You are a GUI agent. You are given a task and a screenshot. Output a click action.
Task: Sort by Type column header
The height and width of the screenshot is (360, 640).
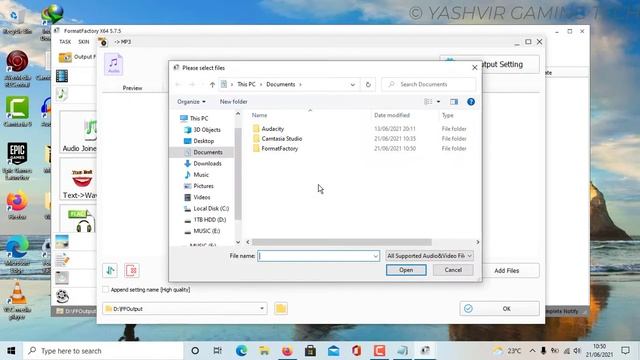447,116
